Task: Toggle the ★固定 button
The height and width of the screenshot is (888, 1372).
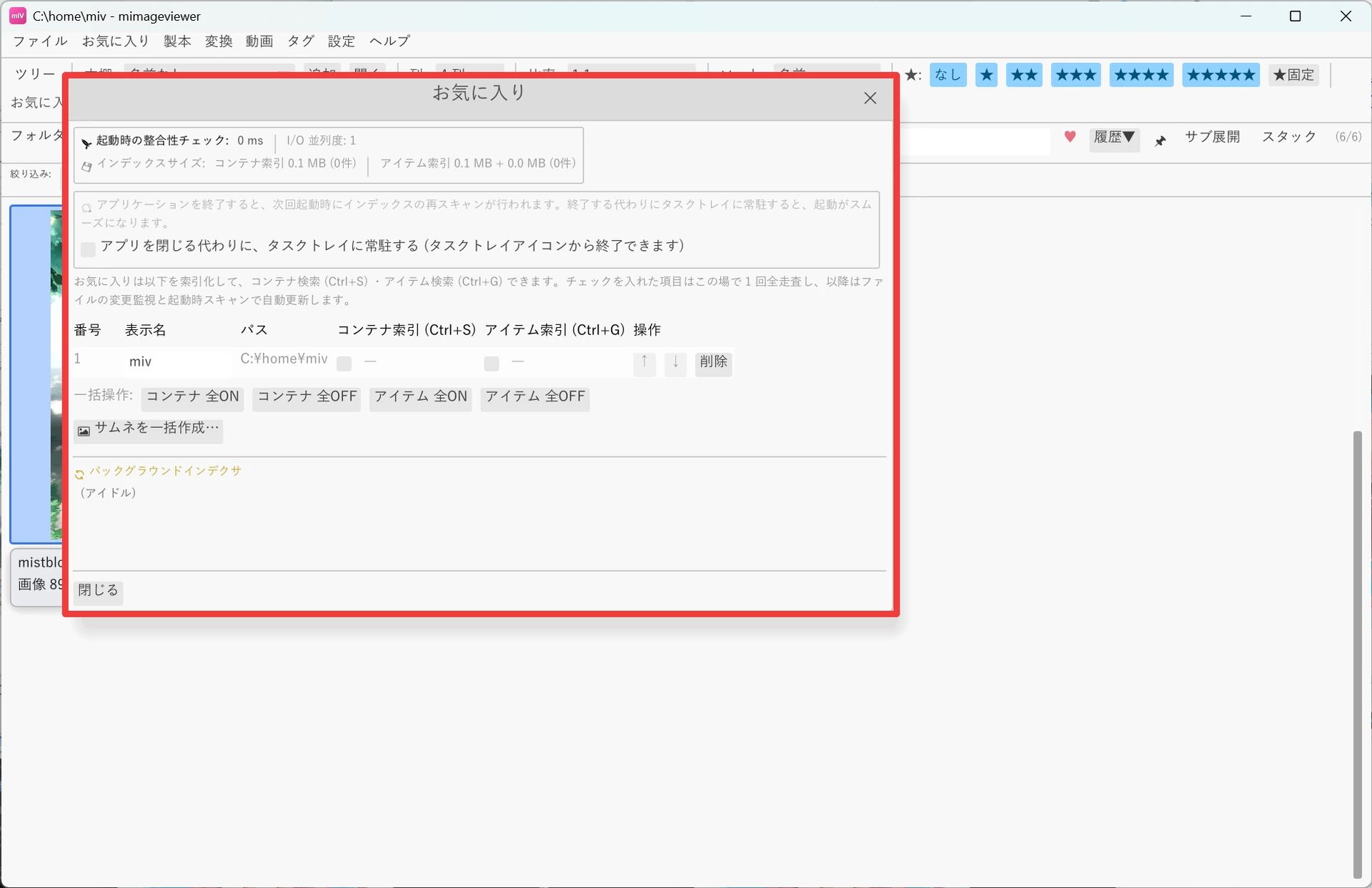Action: pyautogui.click(x=1293, y=75)
